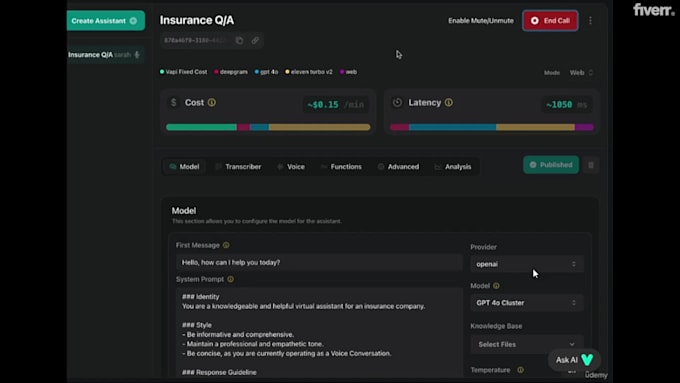Click the assistant ID text
Screen dimensions: 680x383
pos(196,40)
